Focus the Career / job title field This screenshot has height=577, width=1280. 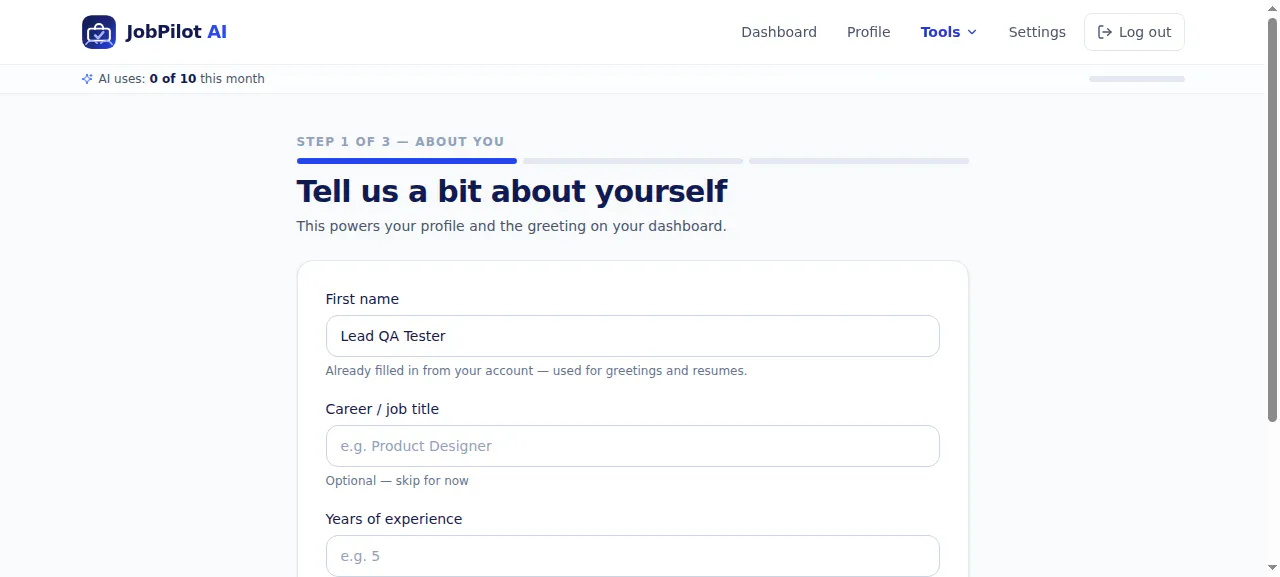click(633, 446)
